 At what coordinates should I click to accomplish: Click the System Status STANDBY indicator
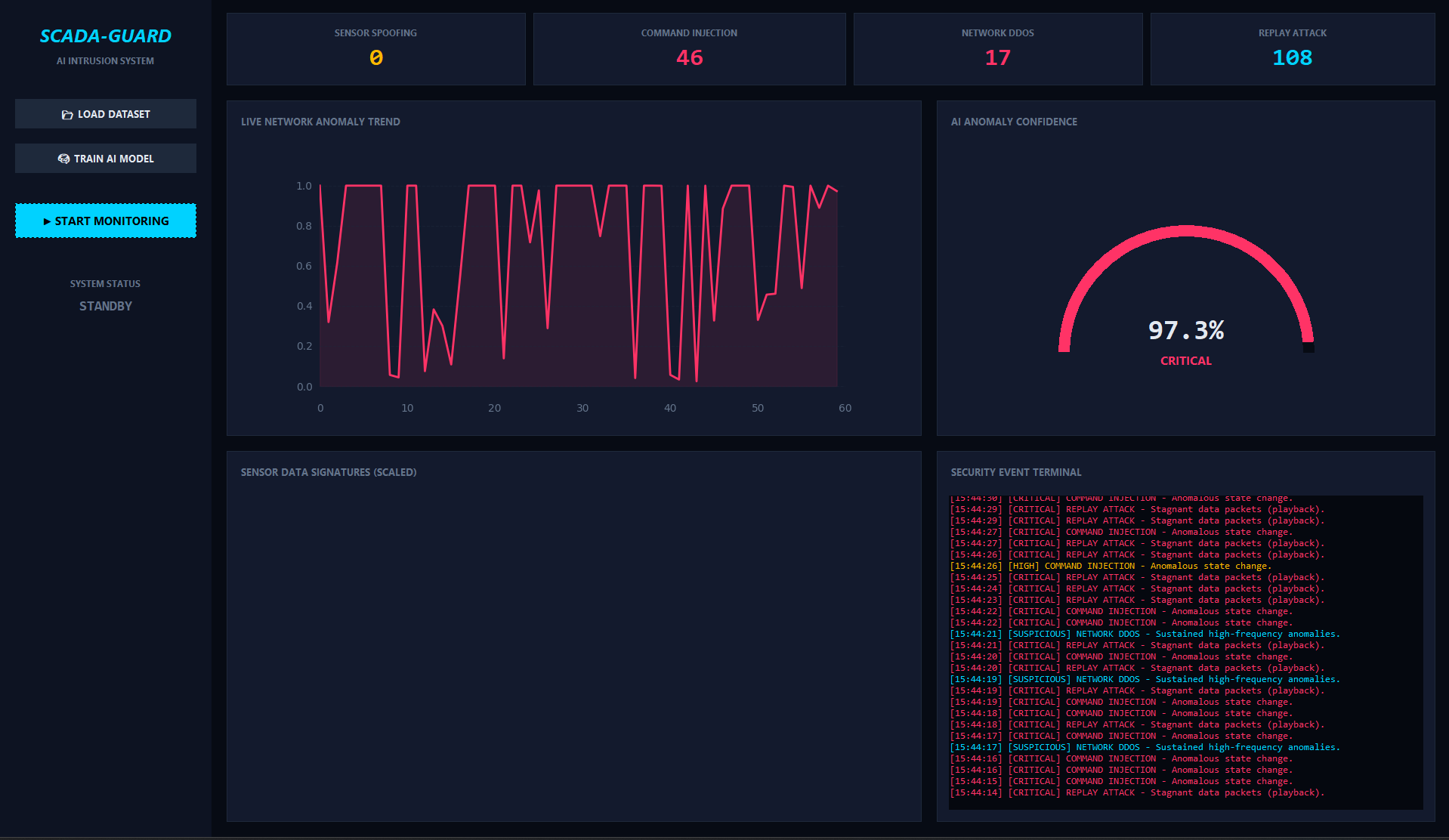pyautogui.click(x=105, y=305)
